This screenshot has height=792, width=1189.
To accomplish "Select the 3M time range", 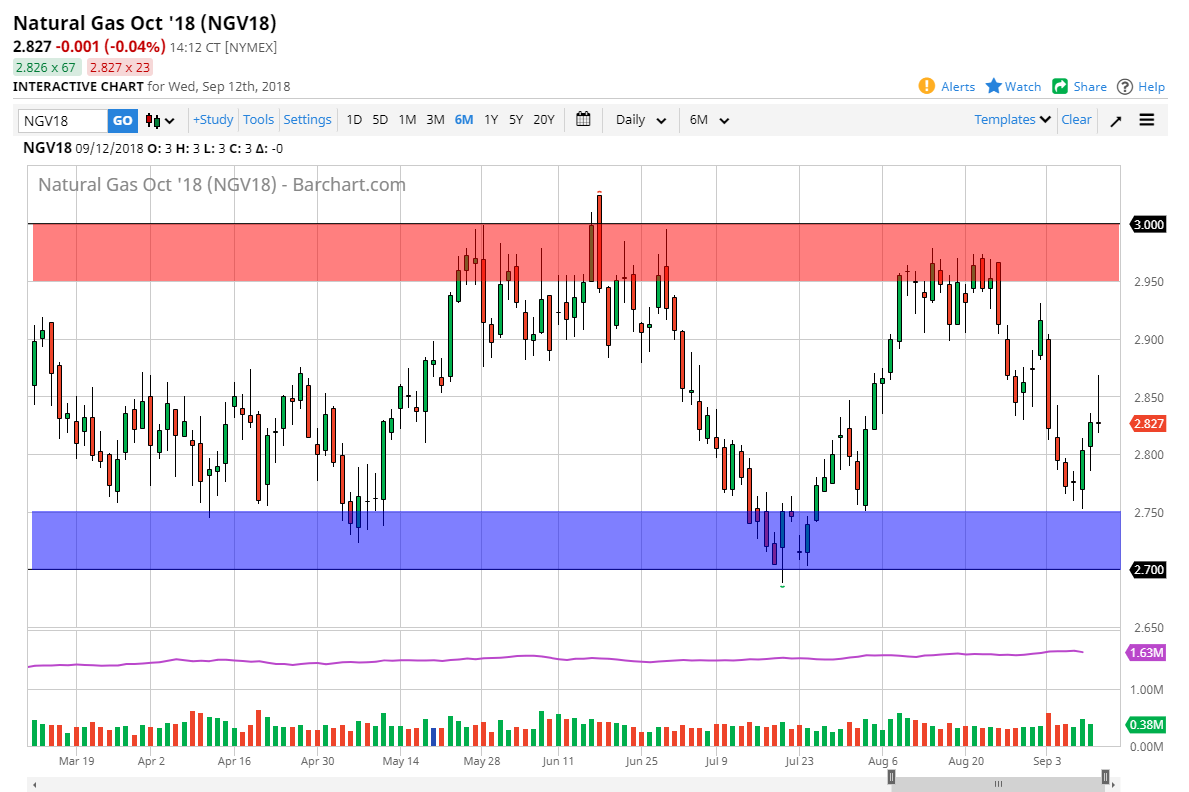I will (435, 119).
